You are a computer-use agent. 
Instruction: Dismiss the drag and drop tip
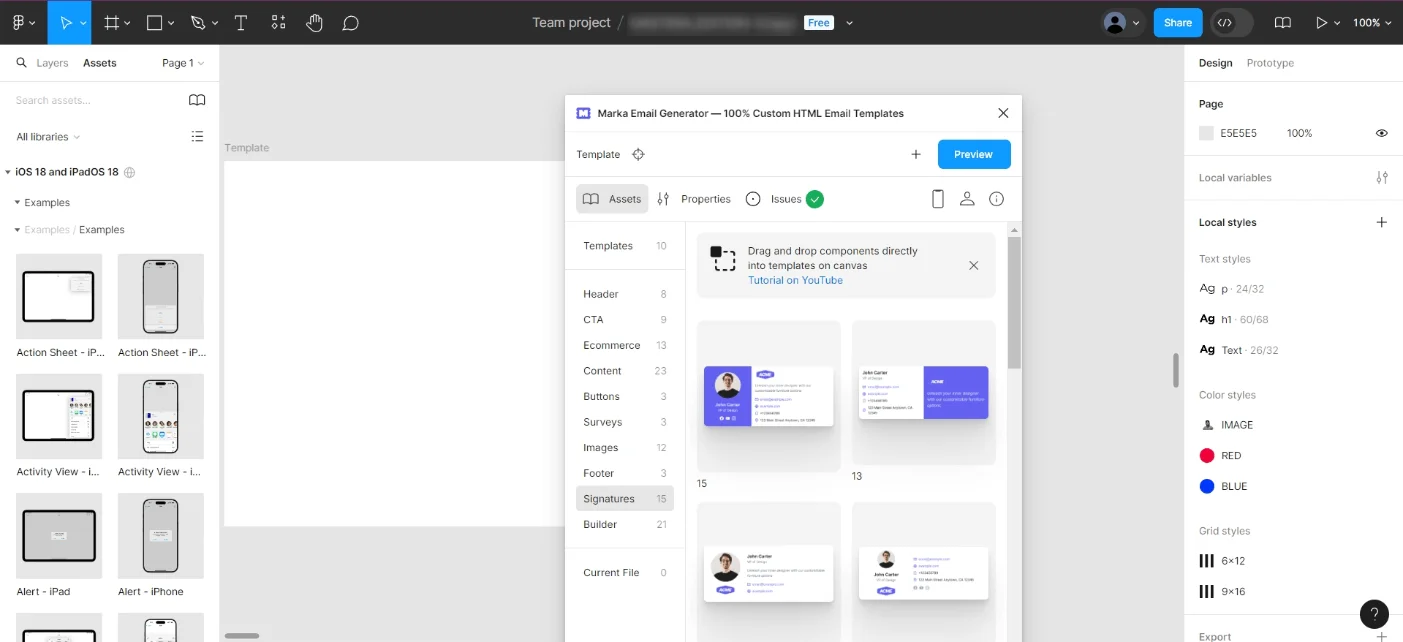point(974,265)
